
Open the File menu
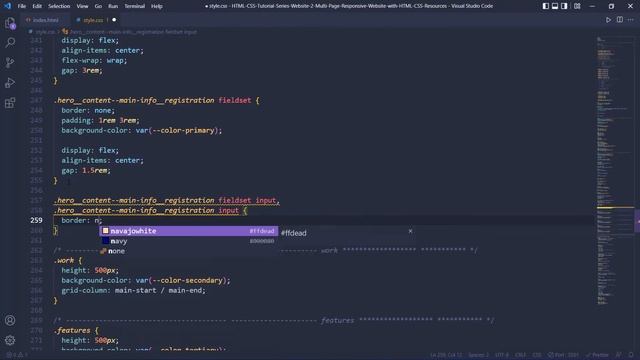click(22, 6)
